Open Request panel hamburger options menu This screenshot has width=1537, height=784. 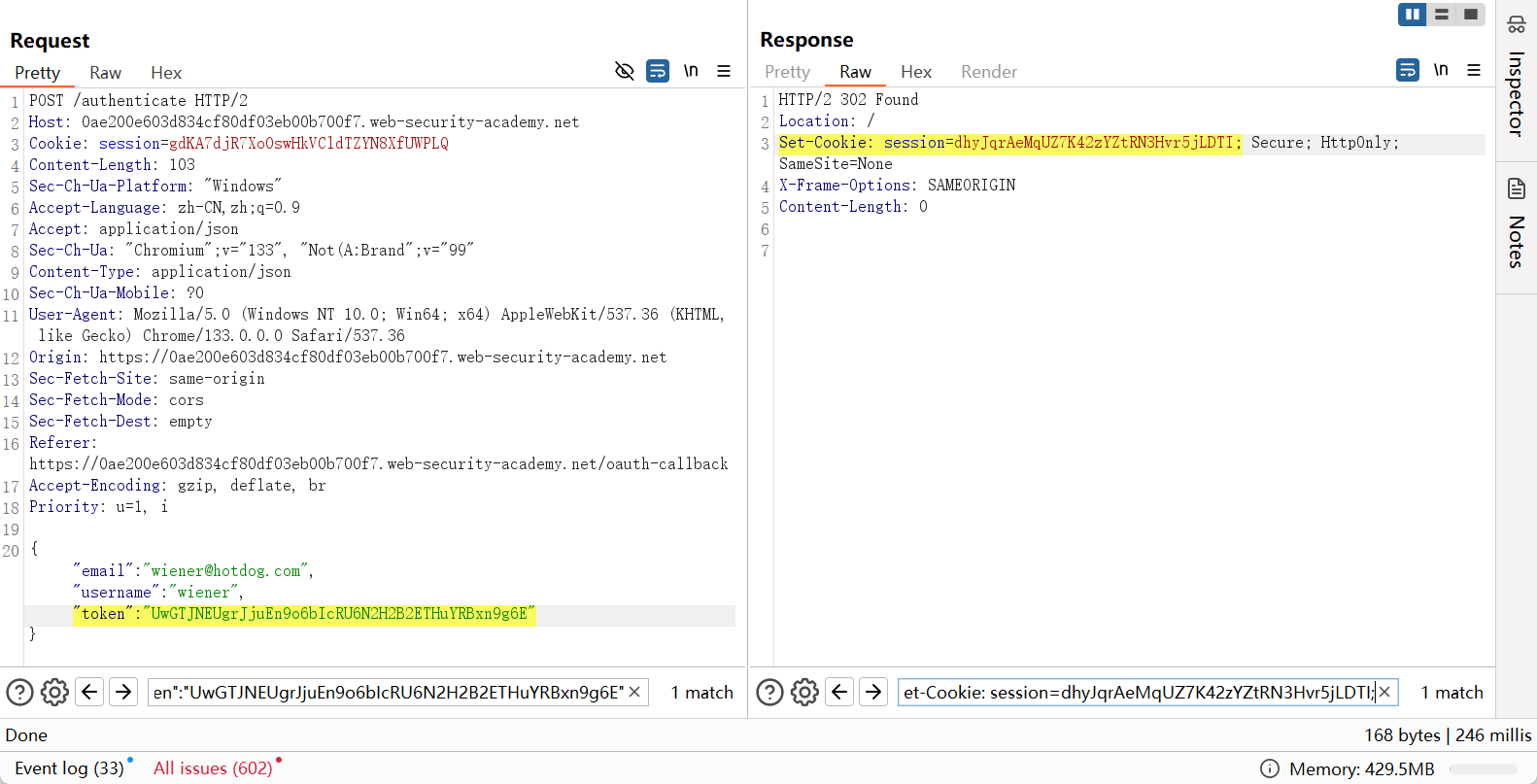coord(724,71)
